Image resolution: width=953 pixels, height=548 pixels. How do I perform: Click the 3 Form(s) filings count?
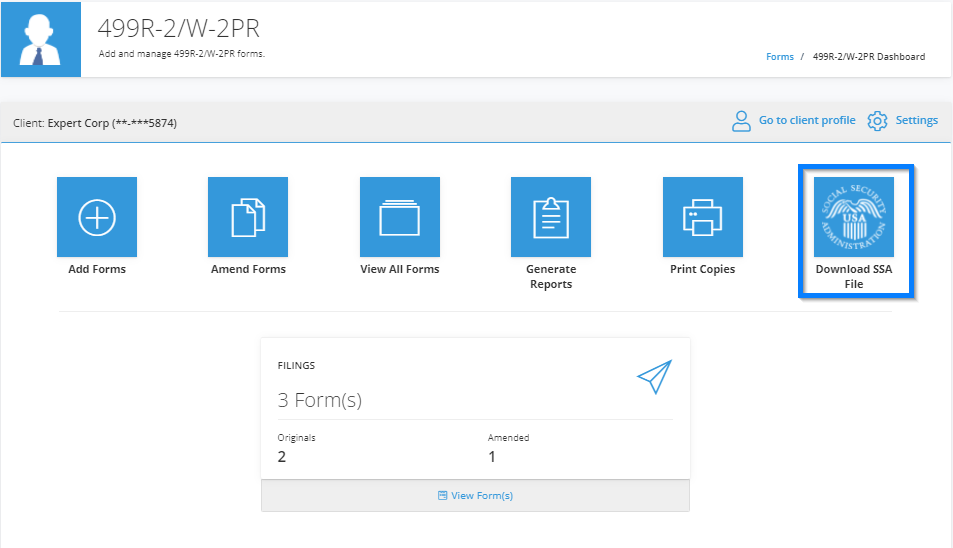coord(320,400)
